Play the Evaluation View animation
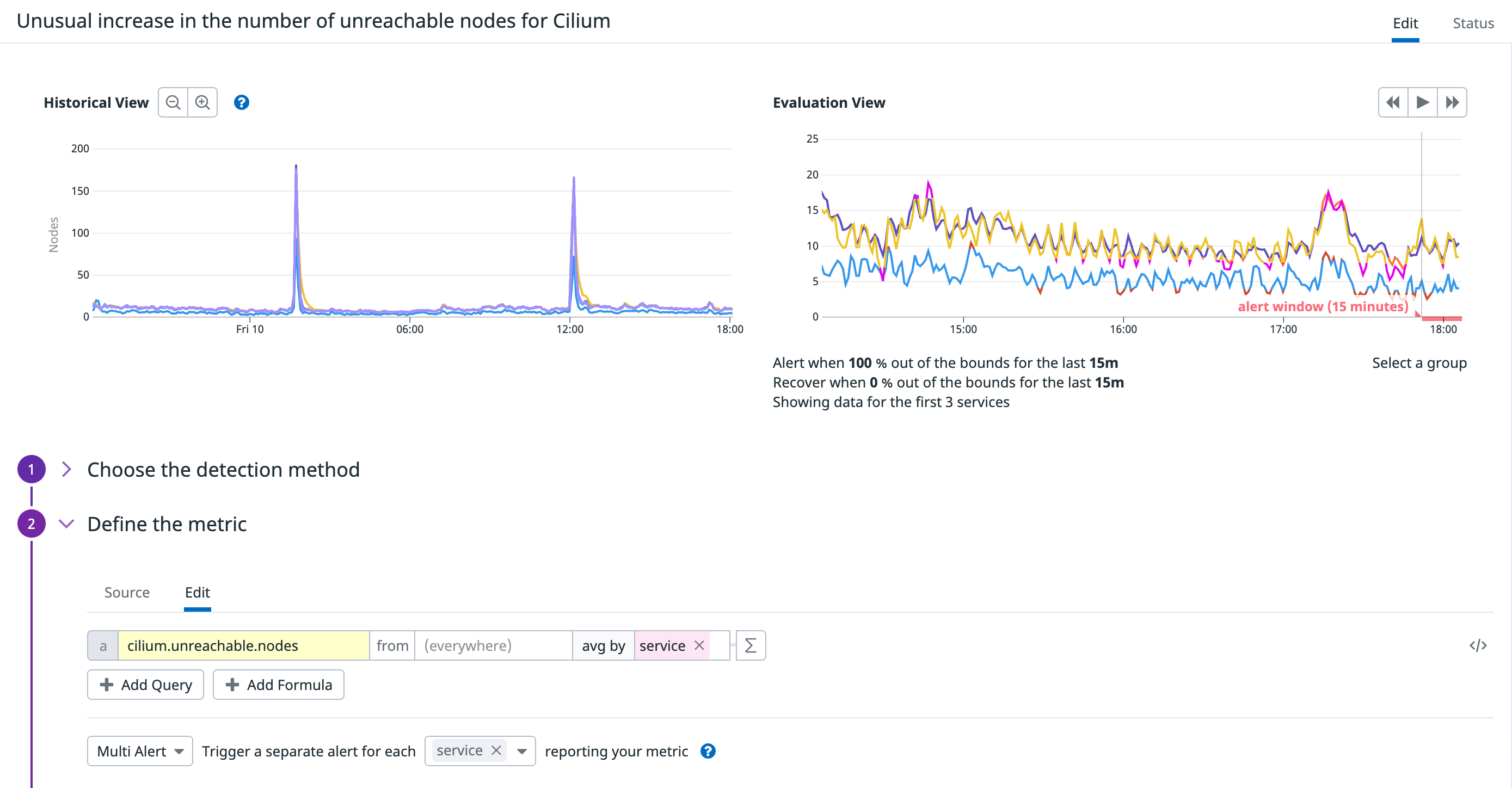 [x=1423, y=102]
